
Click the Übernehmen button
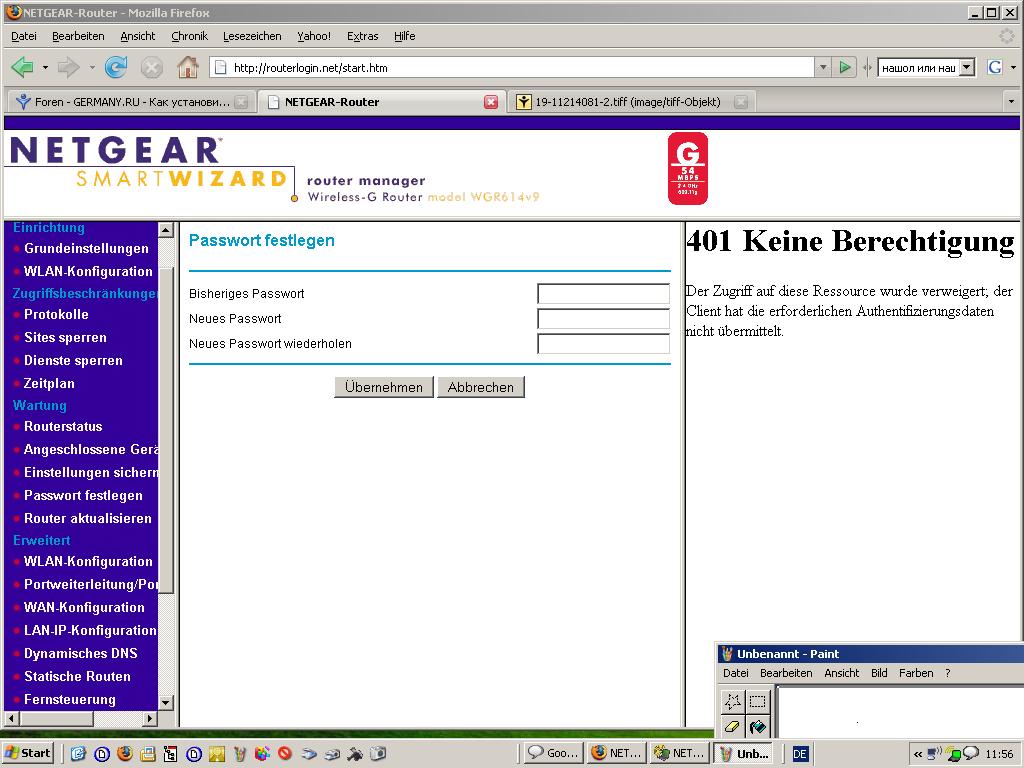384,387
